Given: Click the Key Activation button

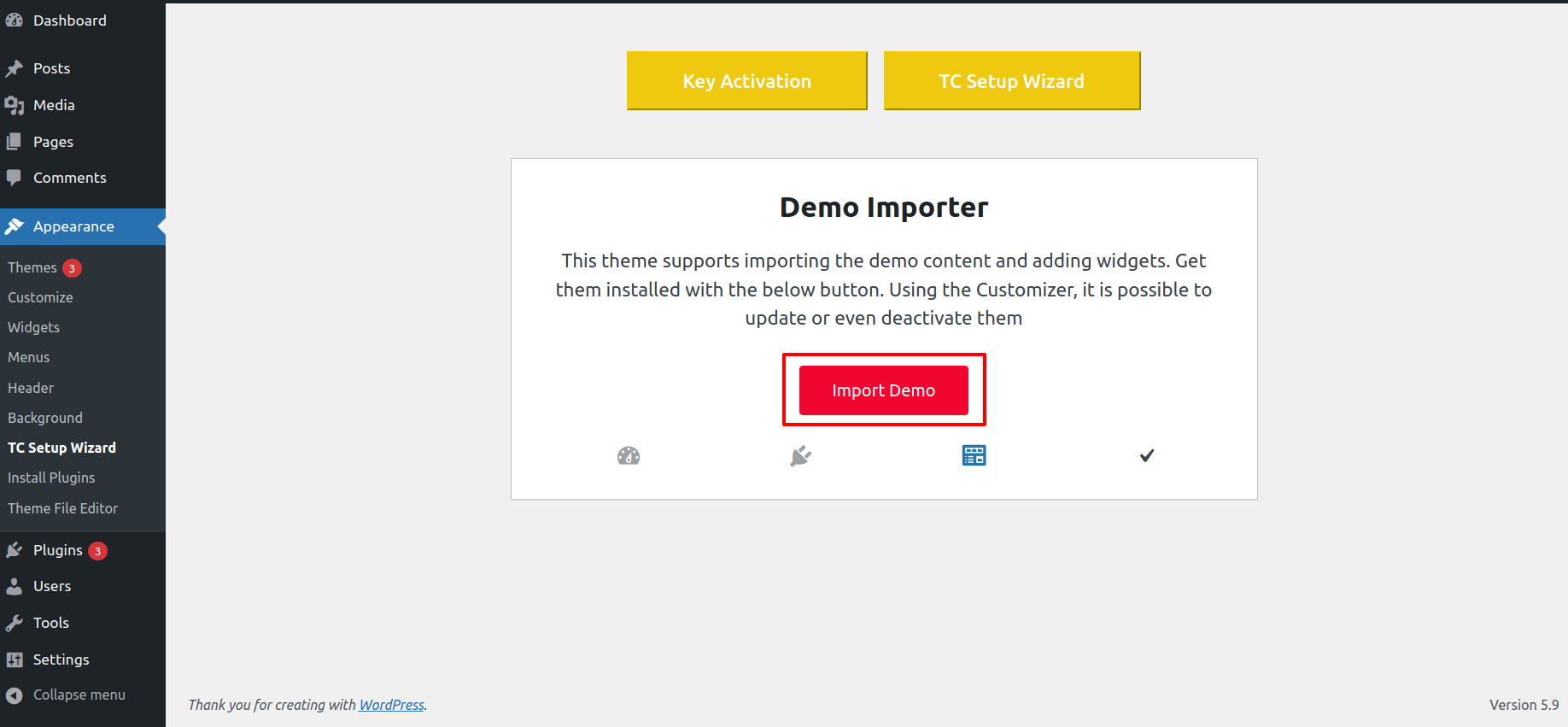Looking at the screenshot, I should click(747, 80).
